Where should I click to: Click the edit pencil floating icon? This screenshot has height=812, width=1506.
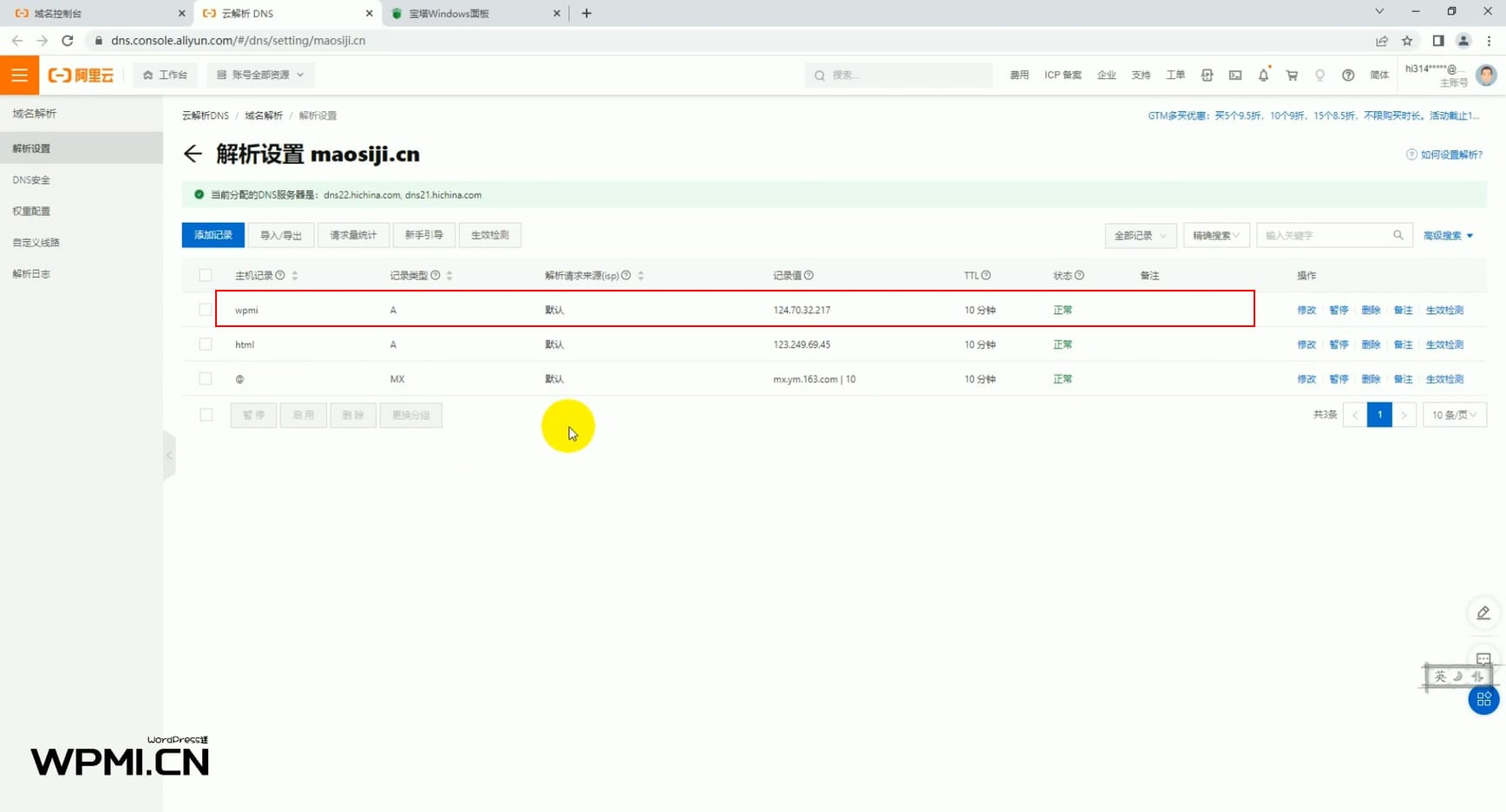1483,613
